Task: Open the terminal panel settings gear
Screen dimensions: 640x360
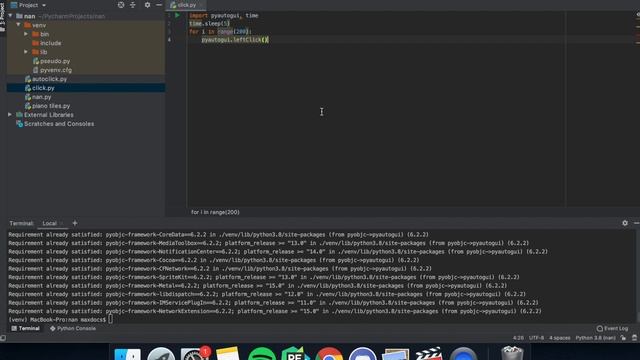Action: [625, 223]
